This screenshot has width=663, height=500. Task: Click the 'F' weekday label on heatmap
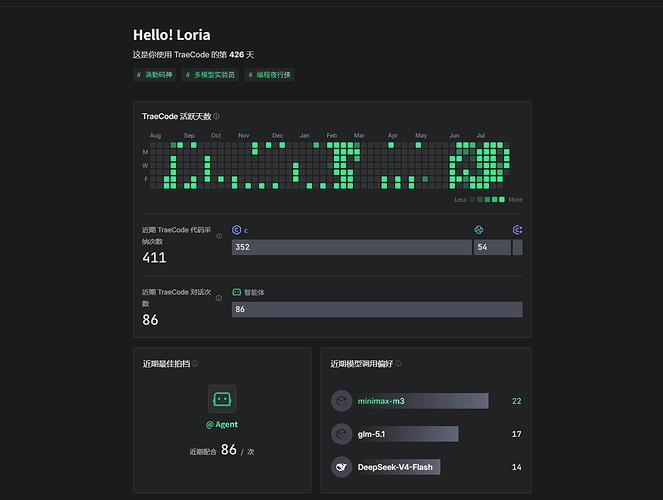146,179
